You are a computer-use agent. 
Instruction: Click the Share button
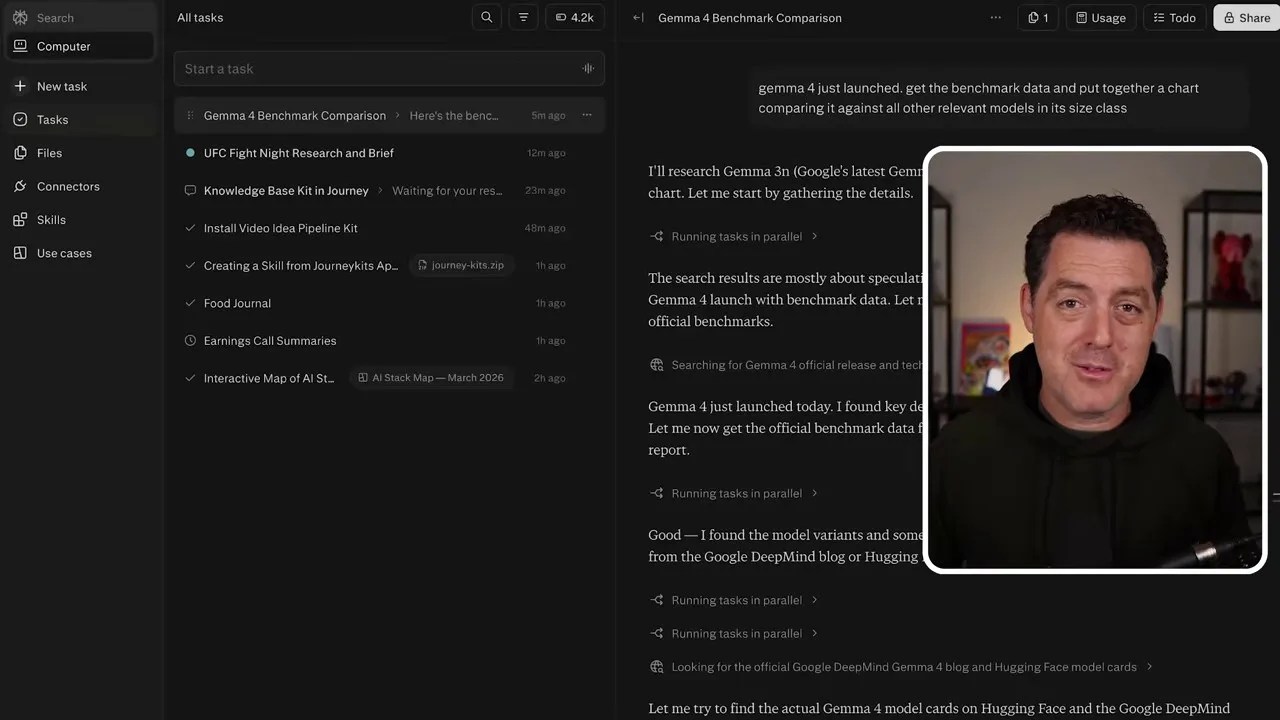(1247, 18)
